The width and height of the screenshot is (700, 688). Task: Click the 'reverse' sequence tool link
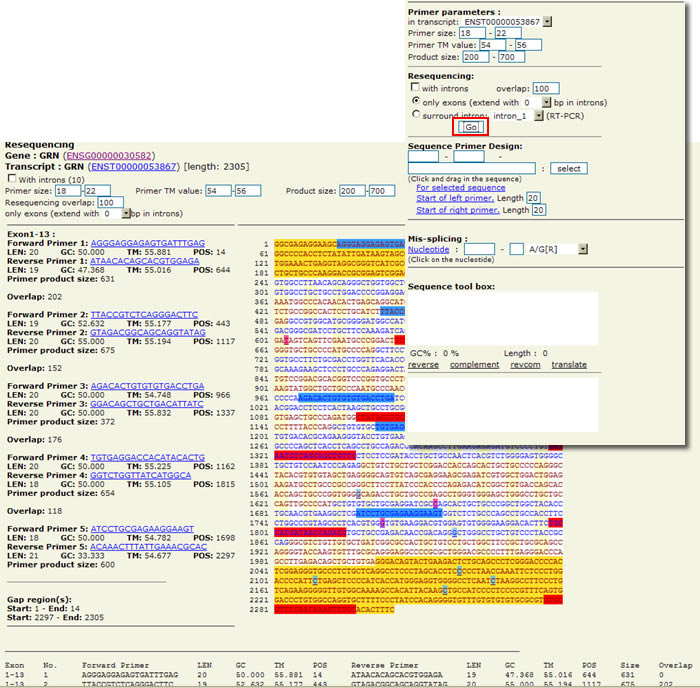tap(423, 364)
